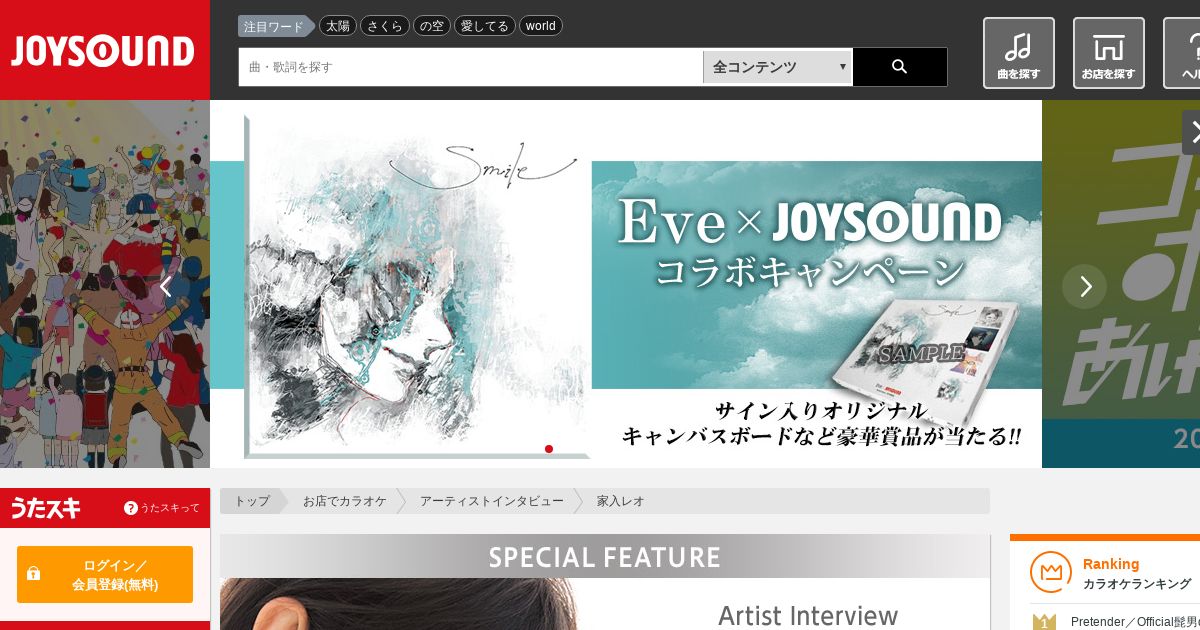Open the green slide banner on right
This screenshot has width=1200, height=630.
1121,284
